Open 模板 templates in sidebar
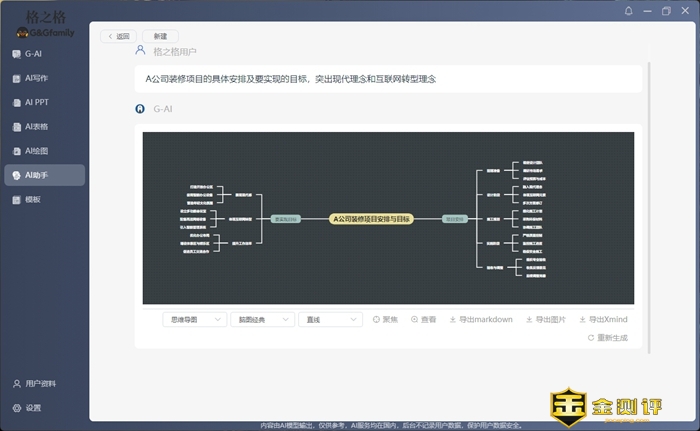This screenshot has width=700, height=431. pyautogui.click(x=33, y=200)
